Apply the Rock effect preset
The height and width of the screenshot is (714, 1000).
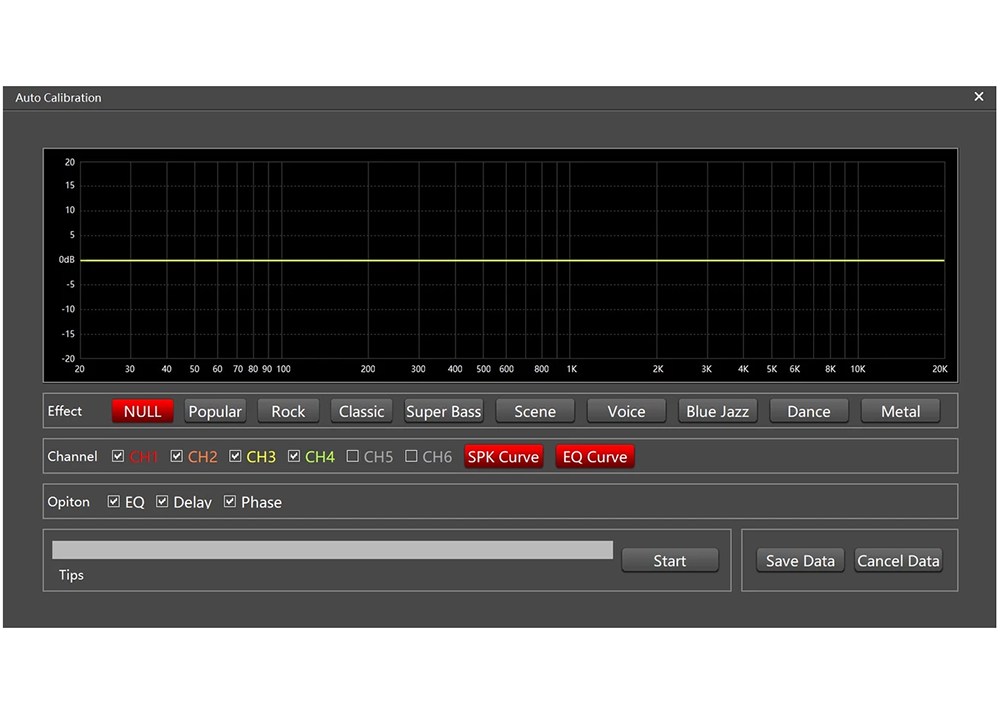pos(288,411)
